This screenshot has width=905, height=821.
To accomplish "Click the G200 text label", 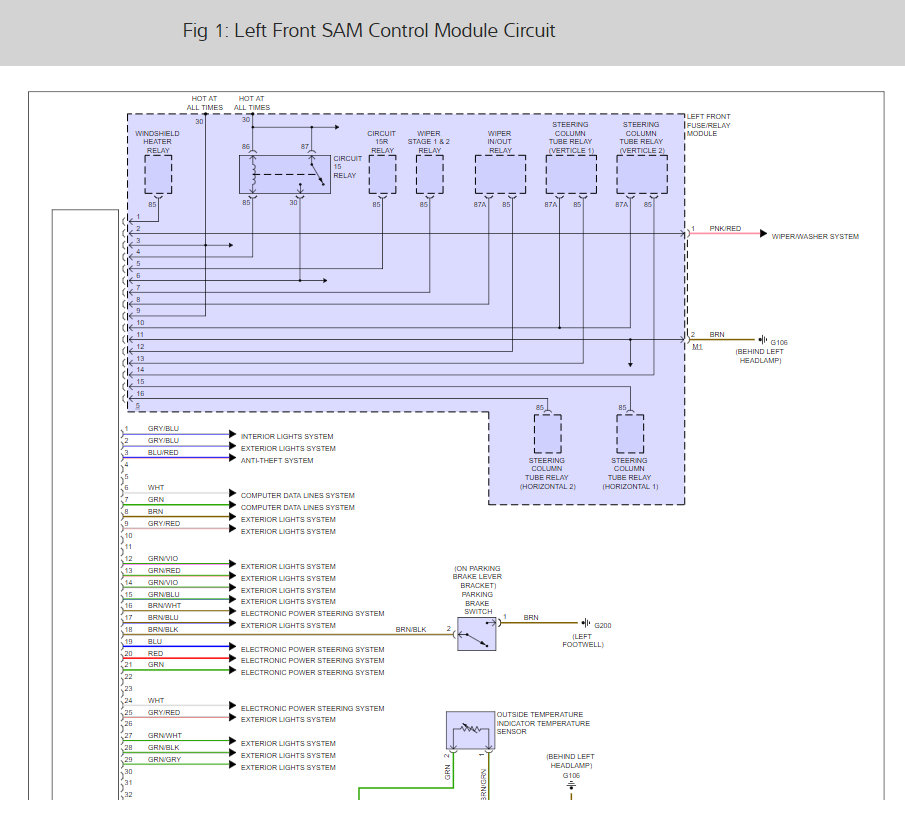I will tap(603, 625).
